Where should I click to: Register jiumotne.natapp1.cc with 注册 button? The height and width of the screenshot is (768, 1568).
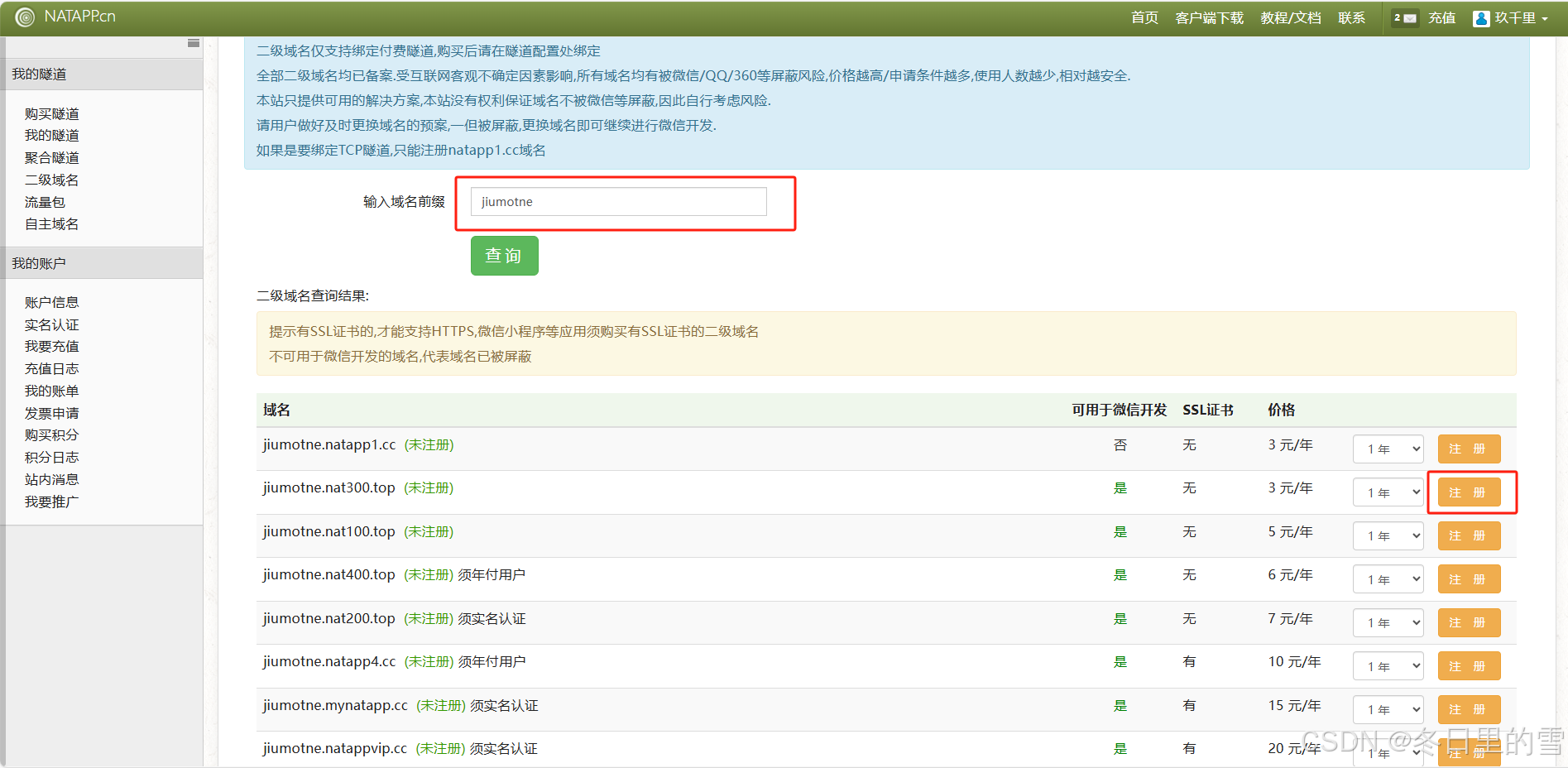tap(1469, 449)
